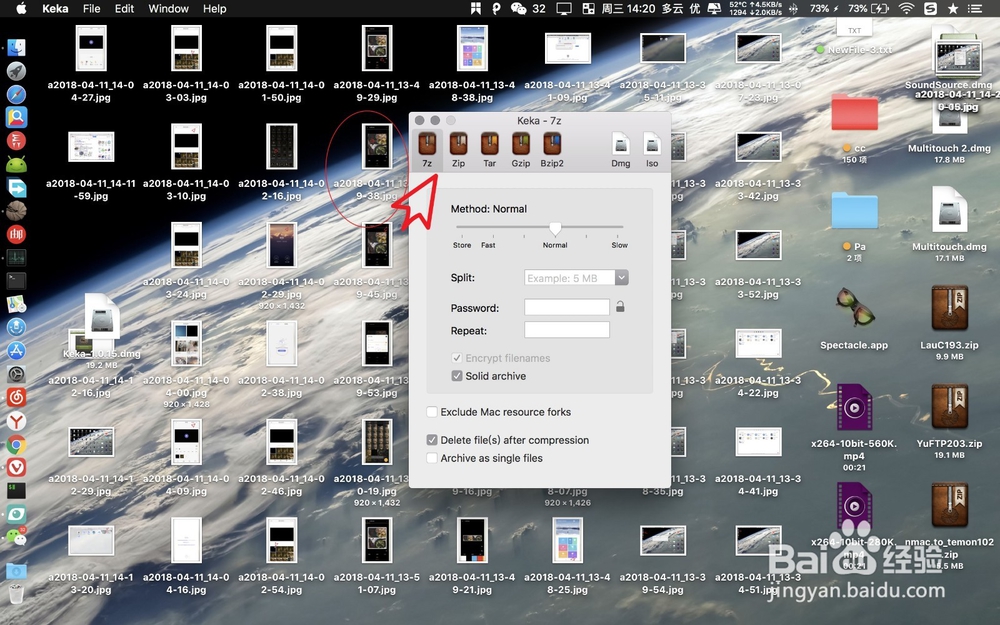Open the Keka application menu

(x=55, y=8)
